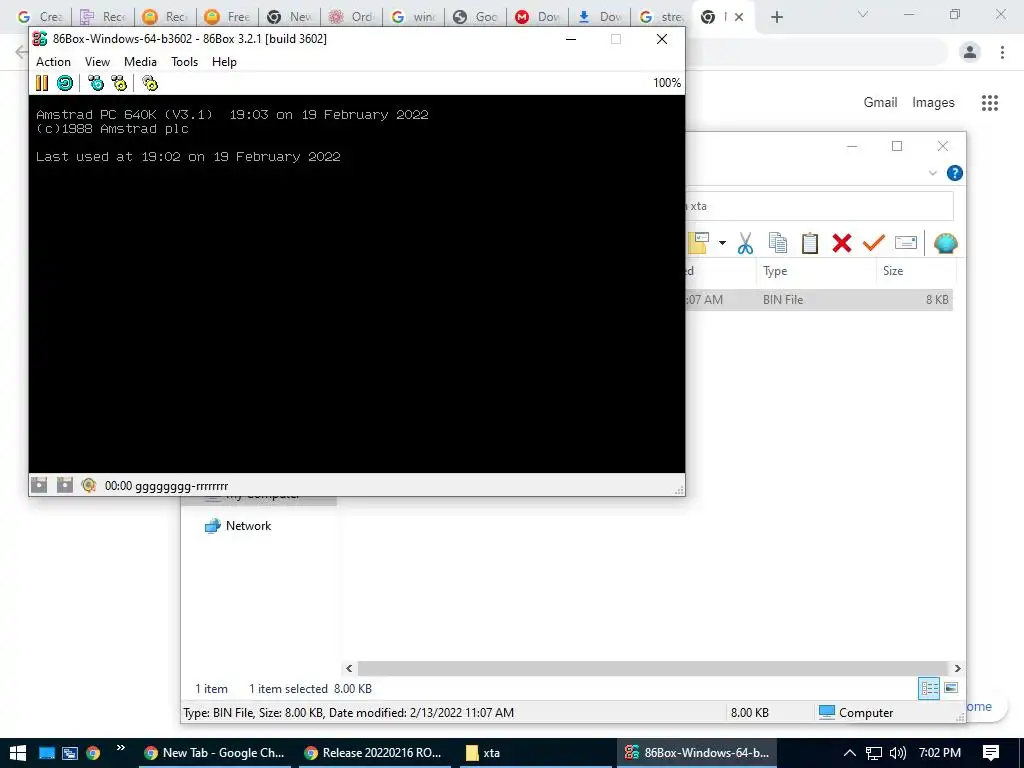Switch to the 'Free' Chrome tab
This screenshot has width=1024, height=768.
[x=227, y=17]
